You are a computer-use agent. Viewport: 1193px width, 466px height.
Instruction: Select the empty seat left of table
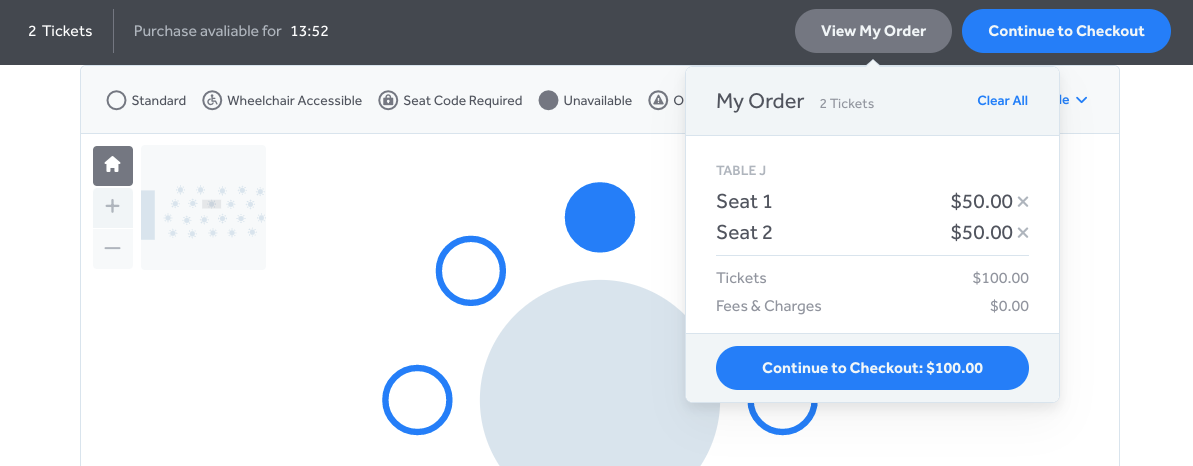(417, 400)
